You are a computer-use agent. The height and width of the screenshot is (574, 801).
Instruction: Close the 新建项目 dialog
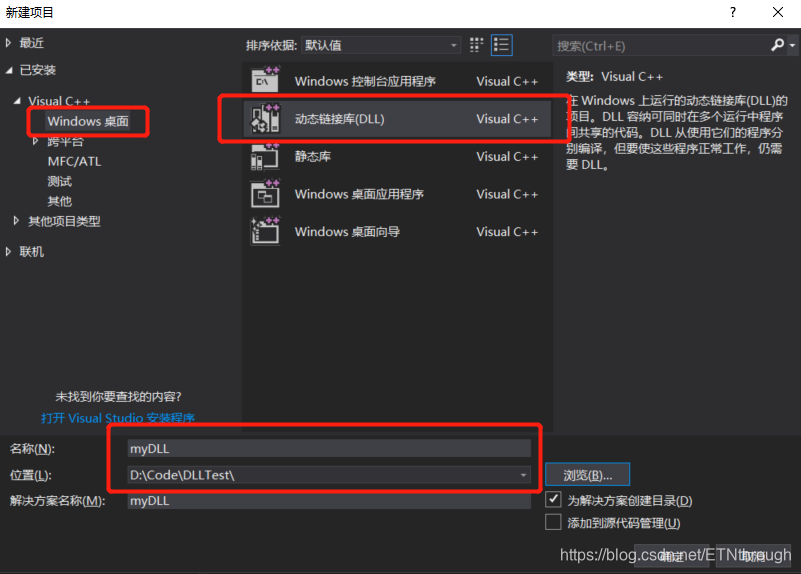pos(778,12)
